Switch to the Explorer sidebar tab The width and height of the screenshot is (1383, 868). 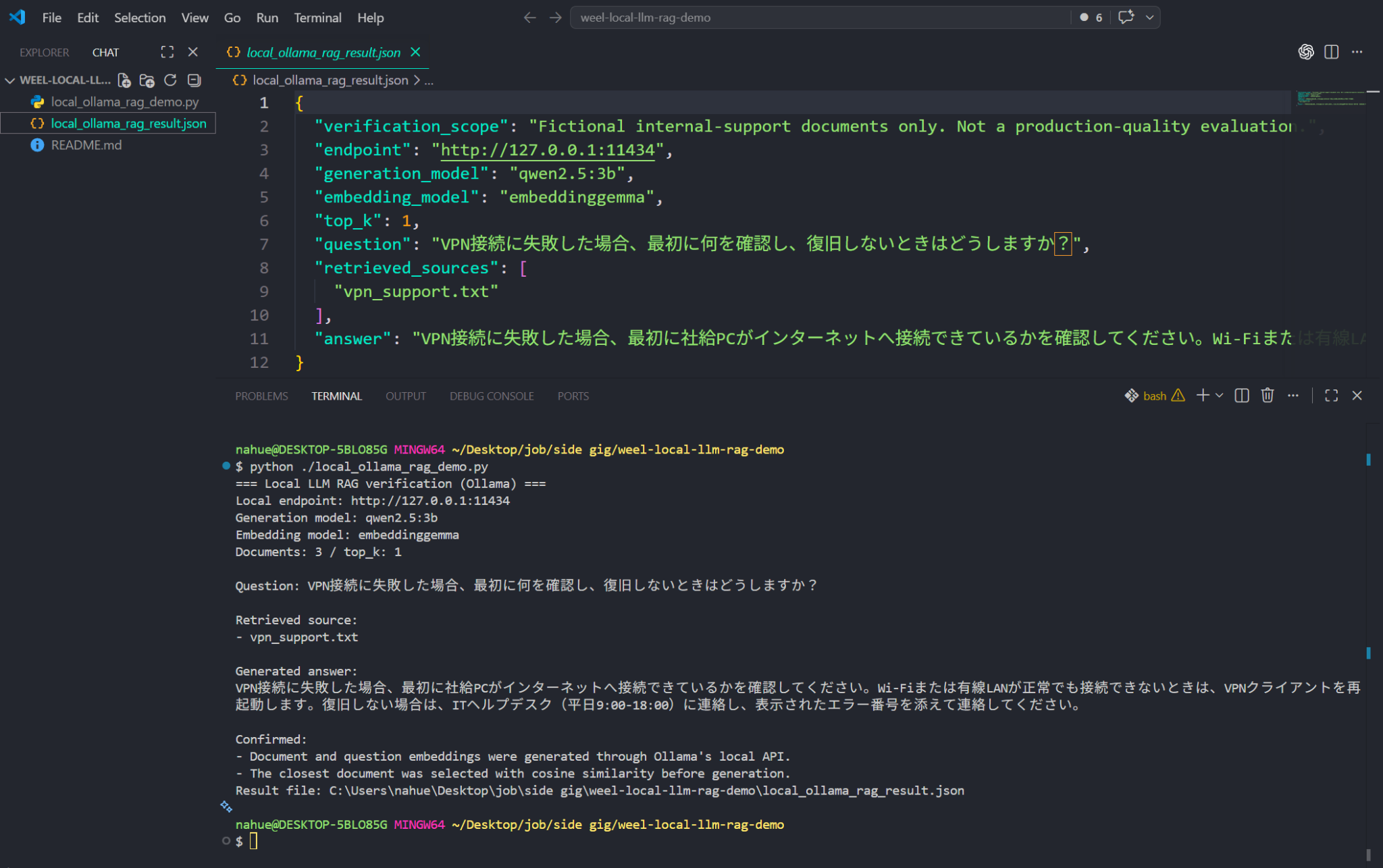[x=44, y=53]
